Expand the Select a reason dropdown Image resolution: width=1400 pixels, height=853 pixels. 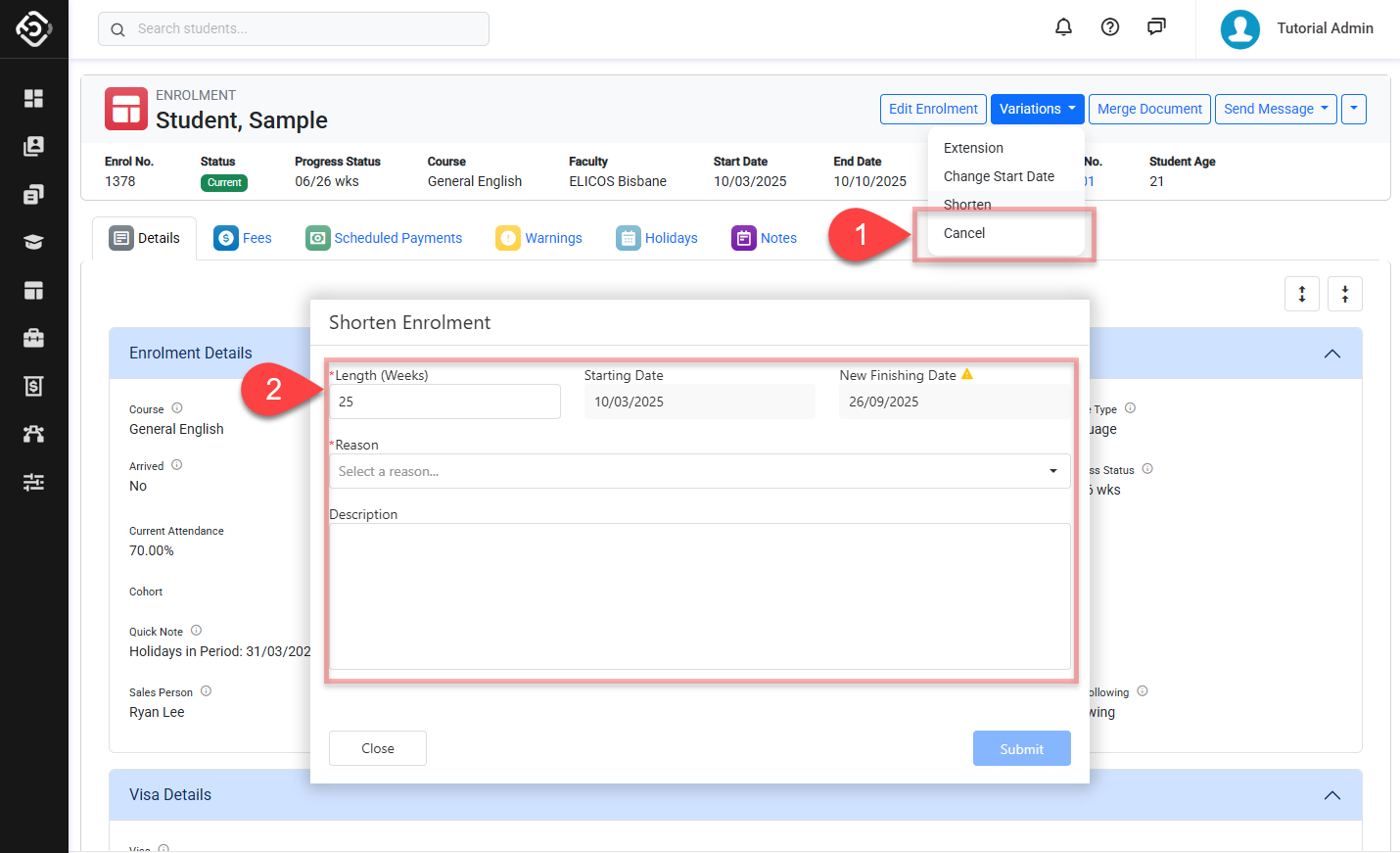pos(699,471)
